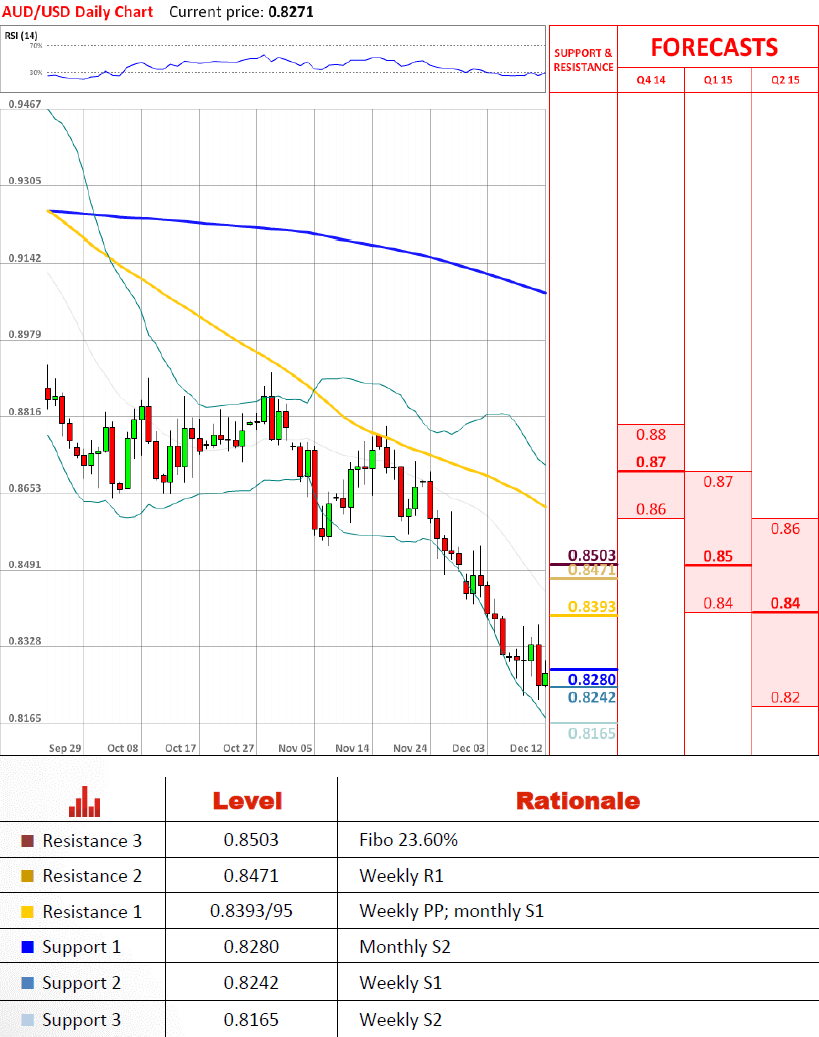Viewport: 819px width, 1037px height.
Task: Click the 0.8471 cell in Level column
Action: click(x=251, y=876)
